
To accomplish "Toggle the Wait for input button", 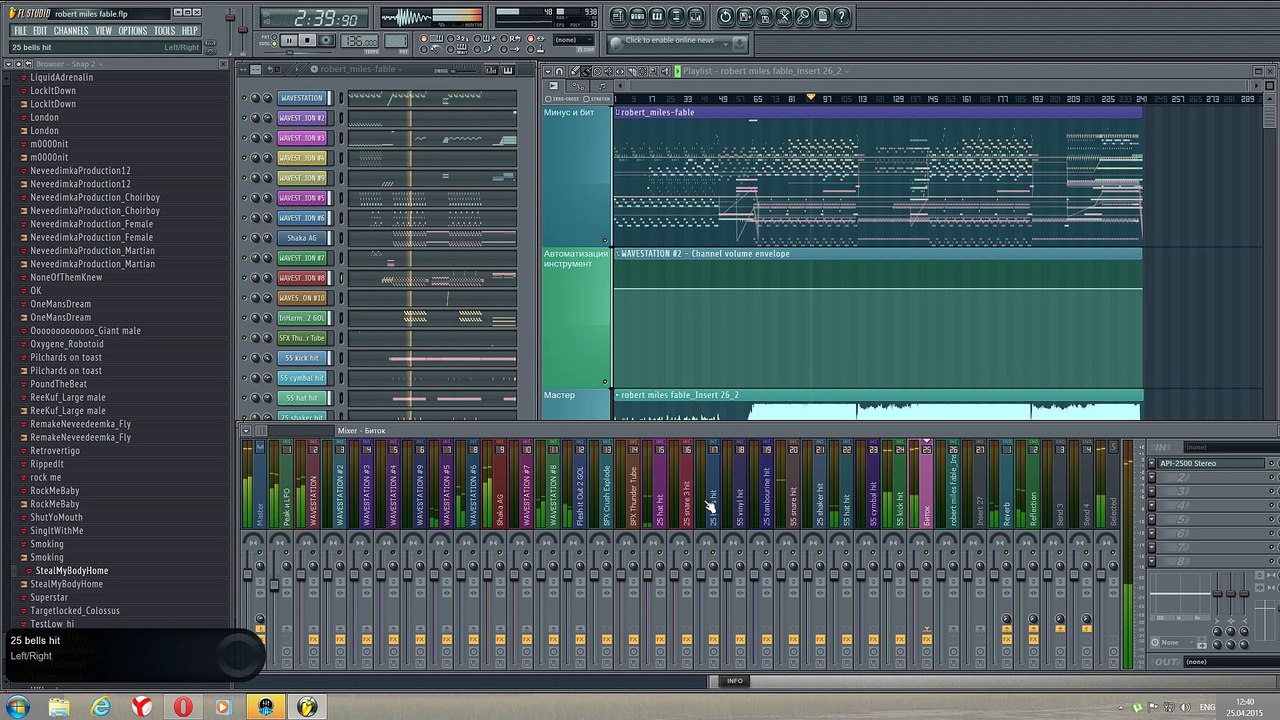I will [457, 49].
